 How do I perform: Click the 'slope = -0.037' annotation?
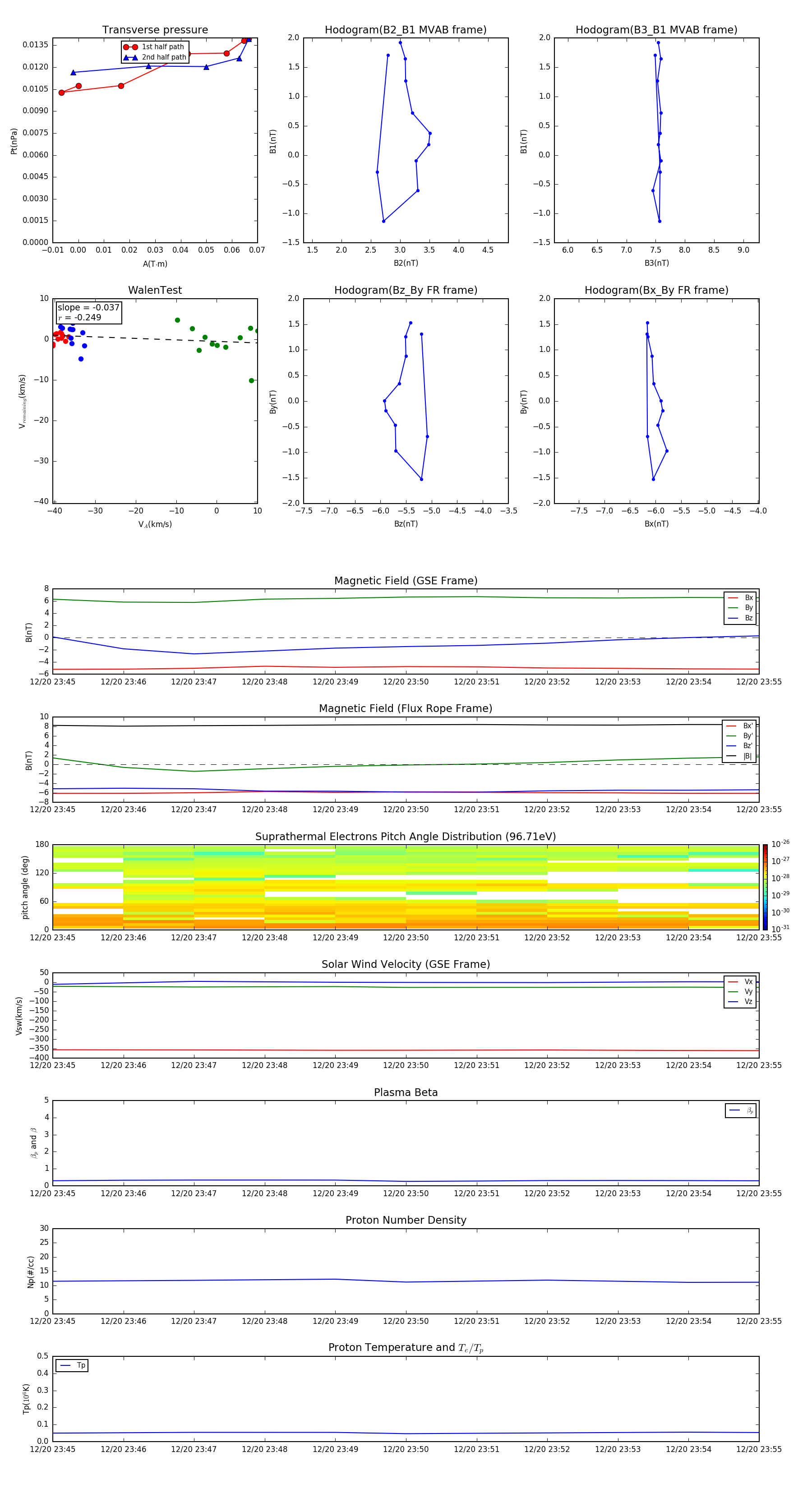tap(88, 308)
